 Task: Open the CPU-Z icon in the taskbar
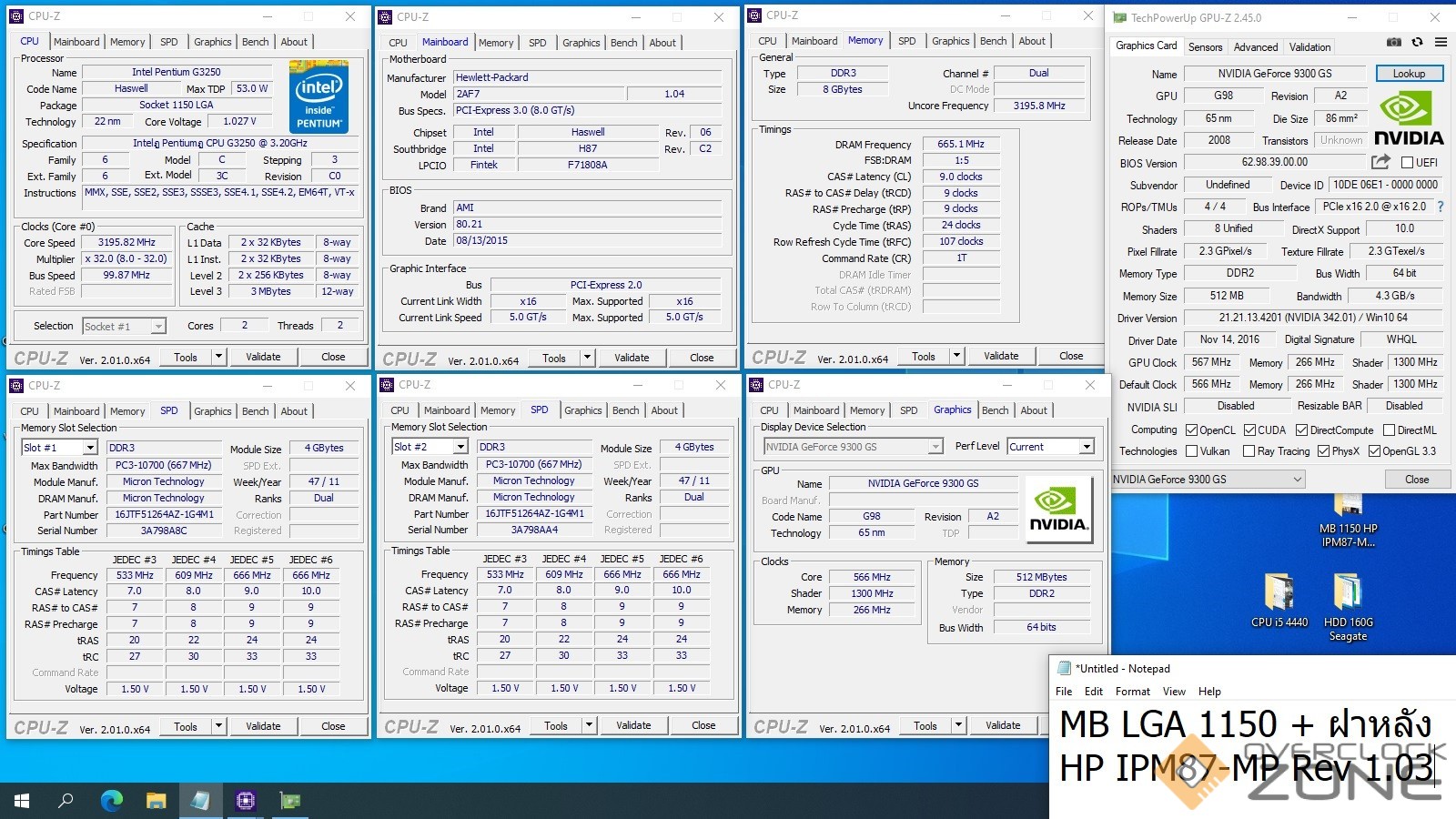pyautogui.click(x=245, y=801)
